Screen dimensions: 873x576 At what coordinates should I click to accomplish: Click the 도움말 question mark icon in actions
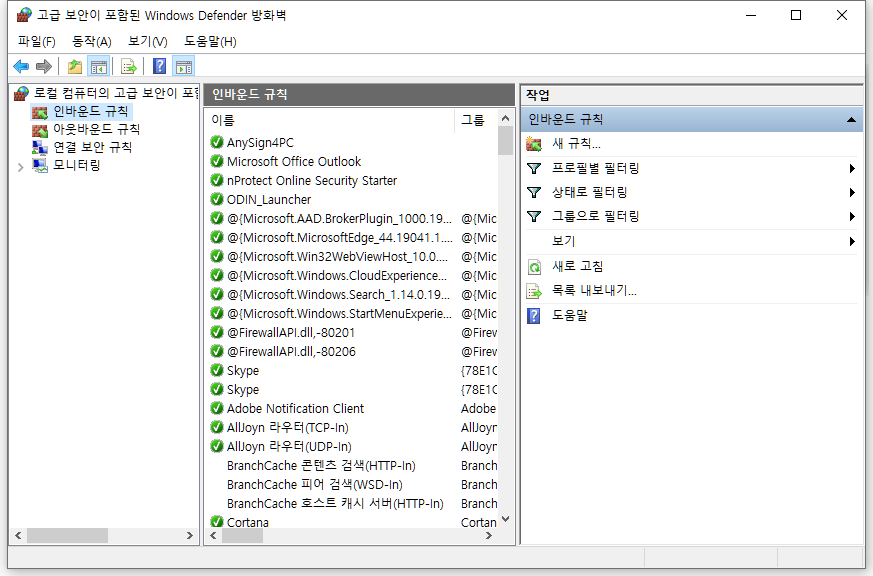click(533, 316)
